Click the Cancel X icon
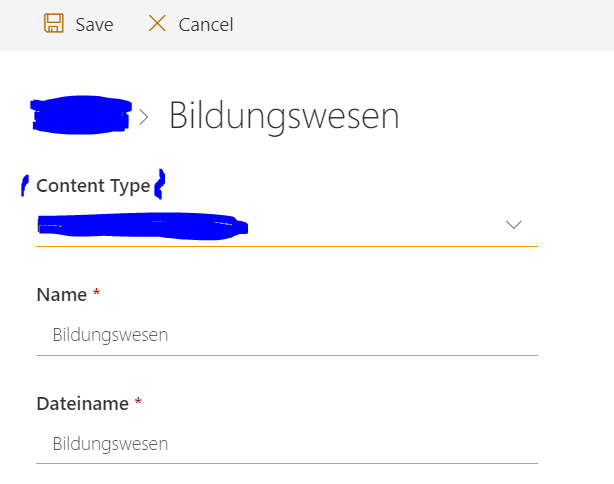The image size is (614, 484). 157,23
